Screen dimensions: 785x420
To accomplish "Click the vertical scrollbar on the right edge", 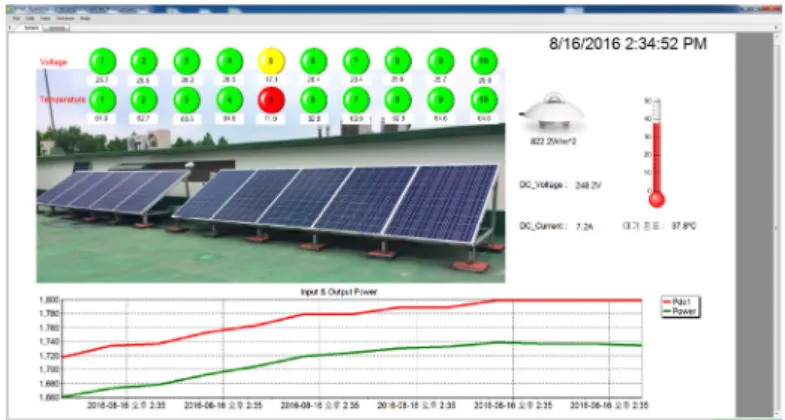I will tap(778, 225).
